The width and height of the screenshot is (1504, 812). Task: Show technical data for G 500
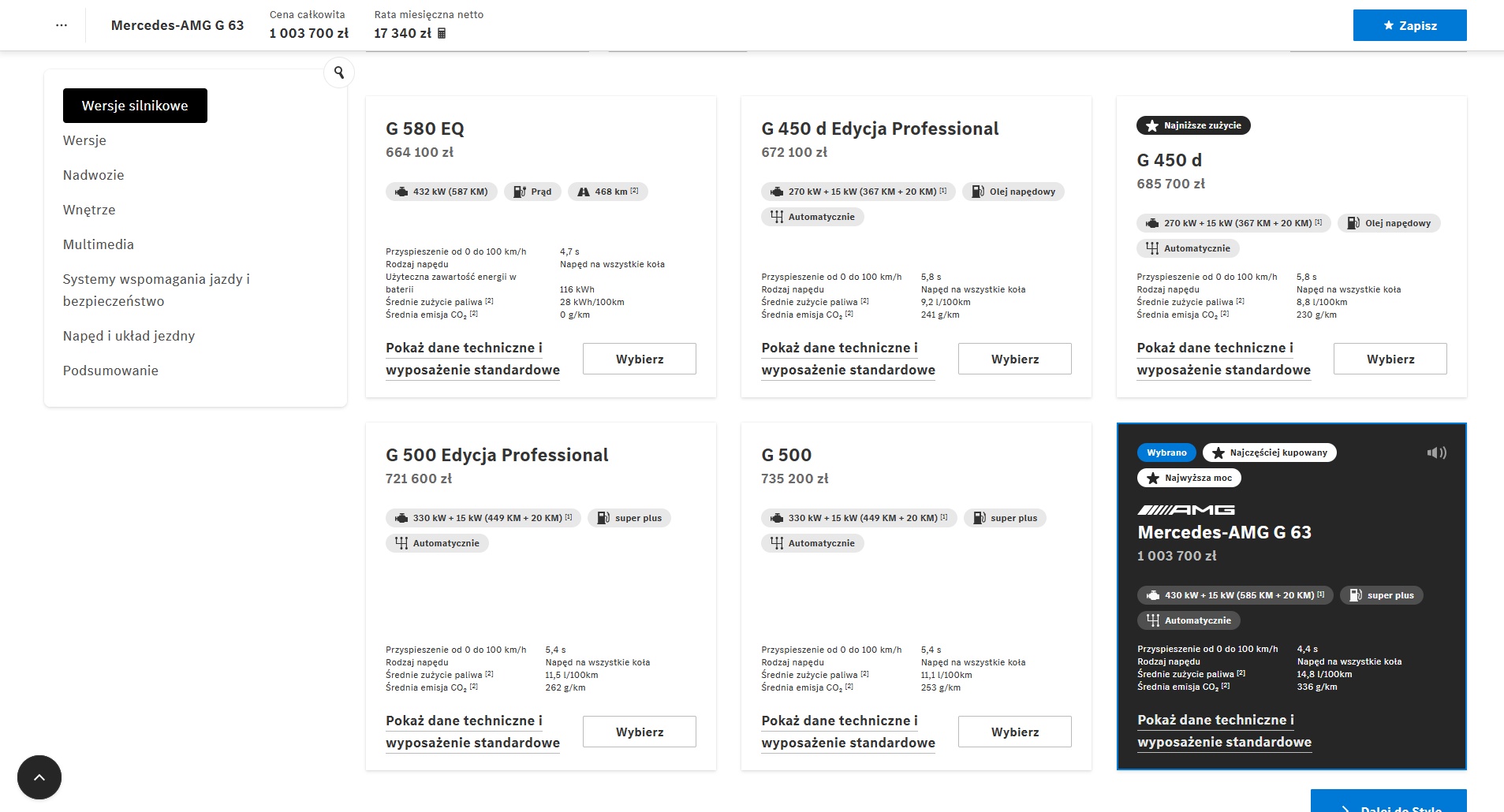pos(848,732)
